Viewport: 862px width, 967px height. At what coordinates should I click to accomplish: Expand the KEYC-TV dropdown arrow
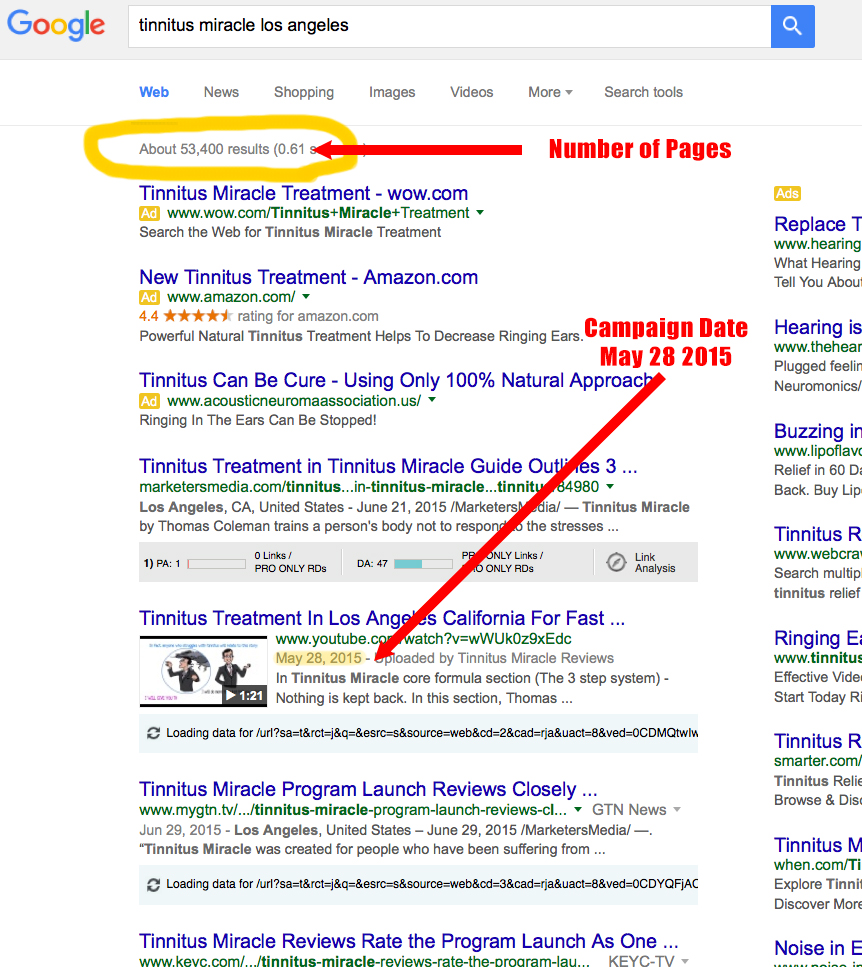pyautogui.click(x=685, y=961)
